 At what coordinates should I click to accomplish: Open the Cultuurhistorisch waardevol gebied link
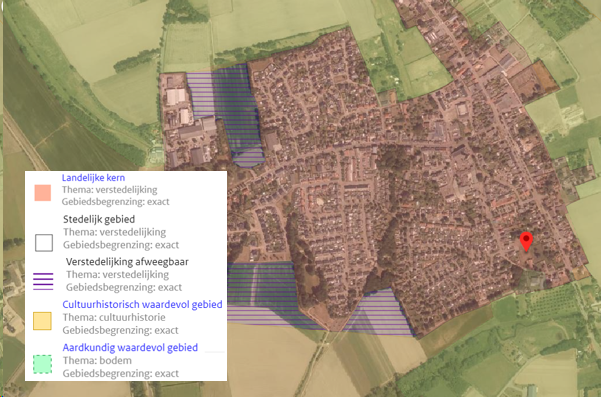[142, 305]
